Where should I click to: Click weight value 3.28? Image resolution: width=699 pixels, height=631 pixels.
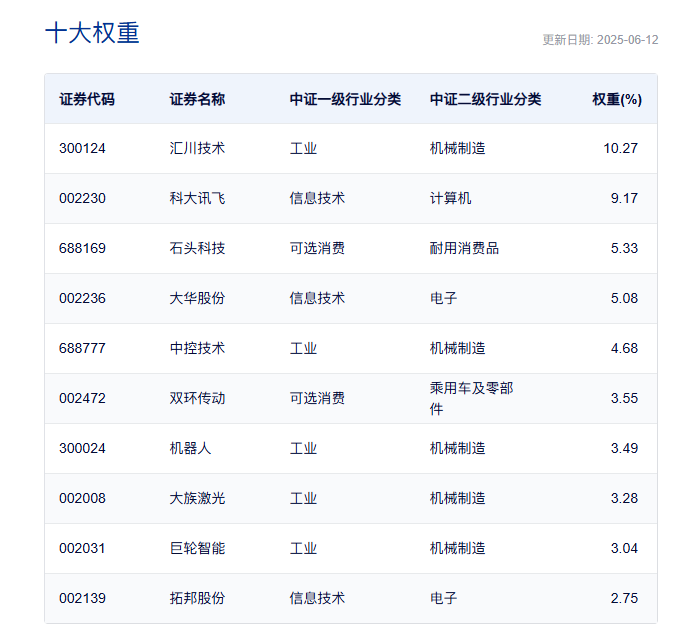pyautogui.click(x=624, y=498)
